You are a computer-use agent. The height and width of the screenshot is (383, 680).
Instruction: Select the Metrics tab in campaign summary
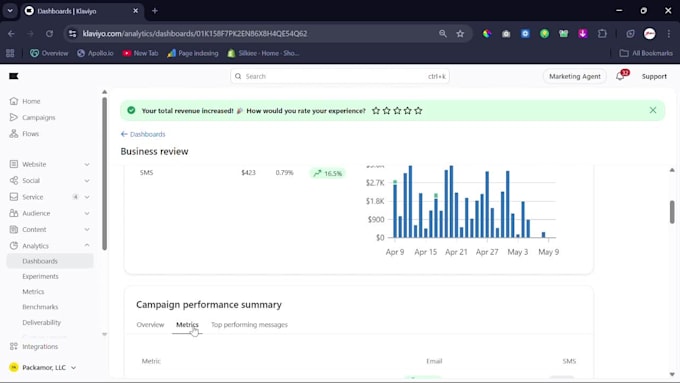187,324
